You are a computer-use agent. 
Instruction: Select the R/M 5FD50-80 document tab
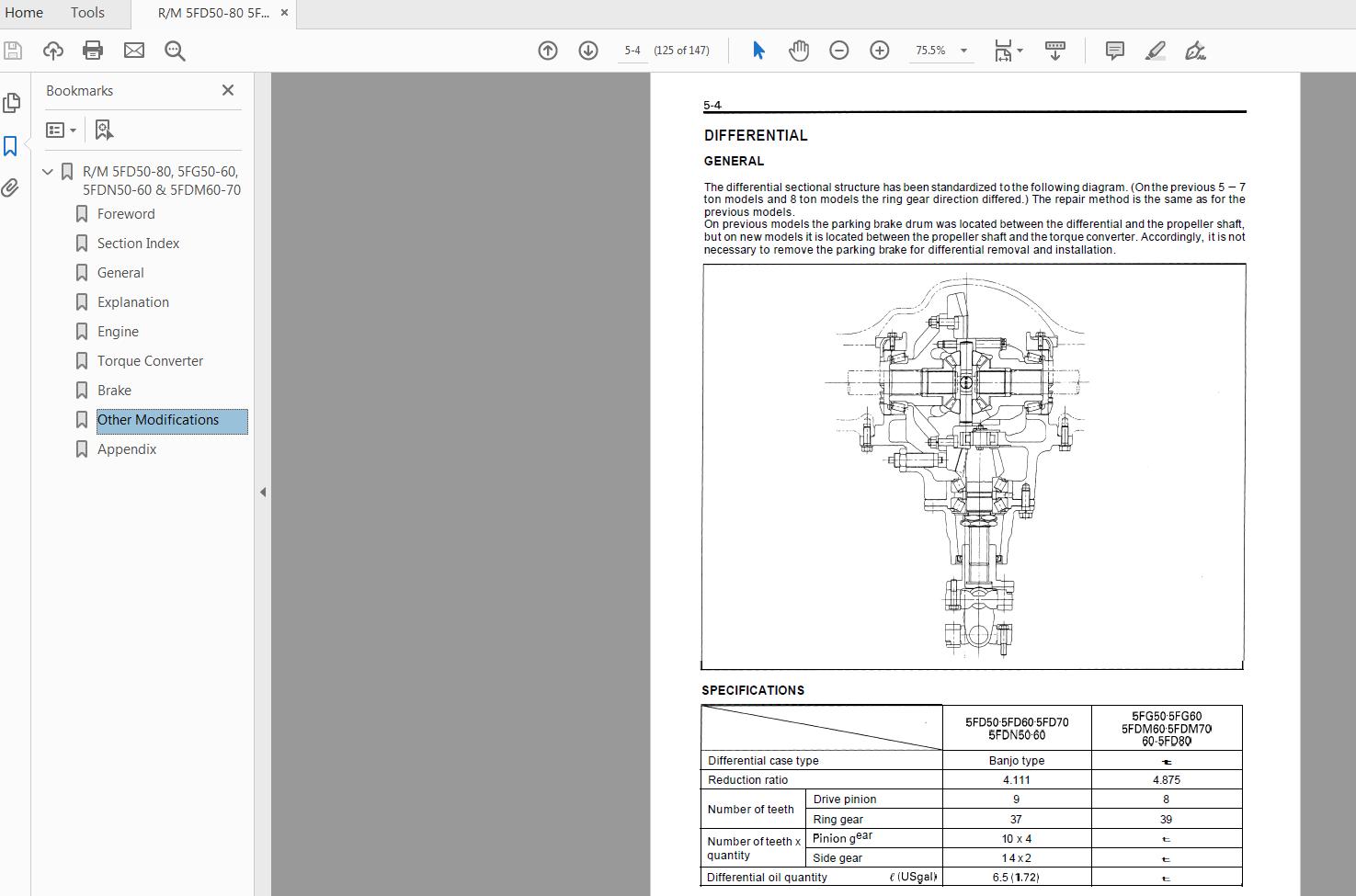(213, 13)
